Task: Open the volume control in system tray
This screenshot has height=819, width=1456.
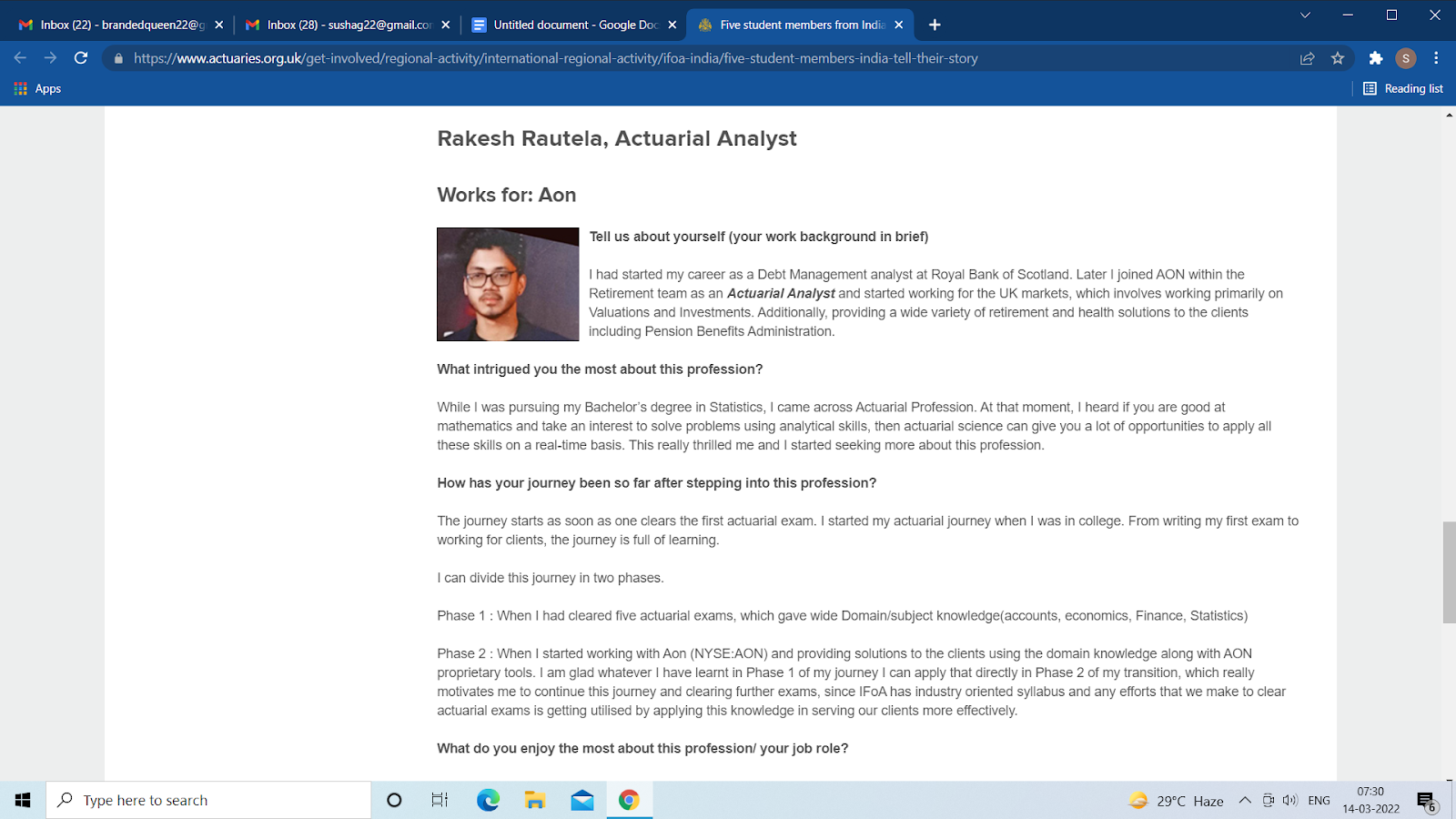Action: click(x=1289, y=801)
